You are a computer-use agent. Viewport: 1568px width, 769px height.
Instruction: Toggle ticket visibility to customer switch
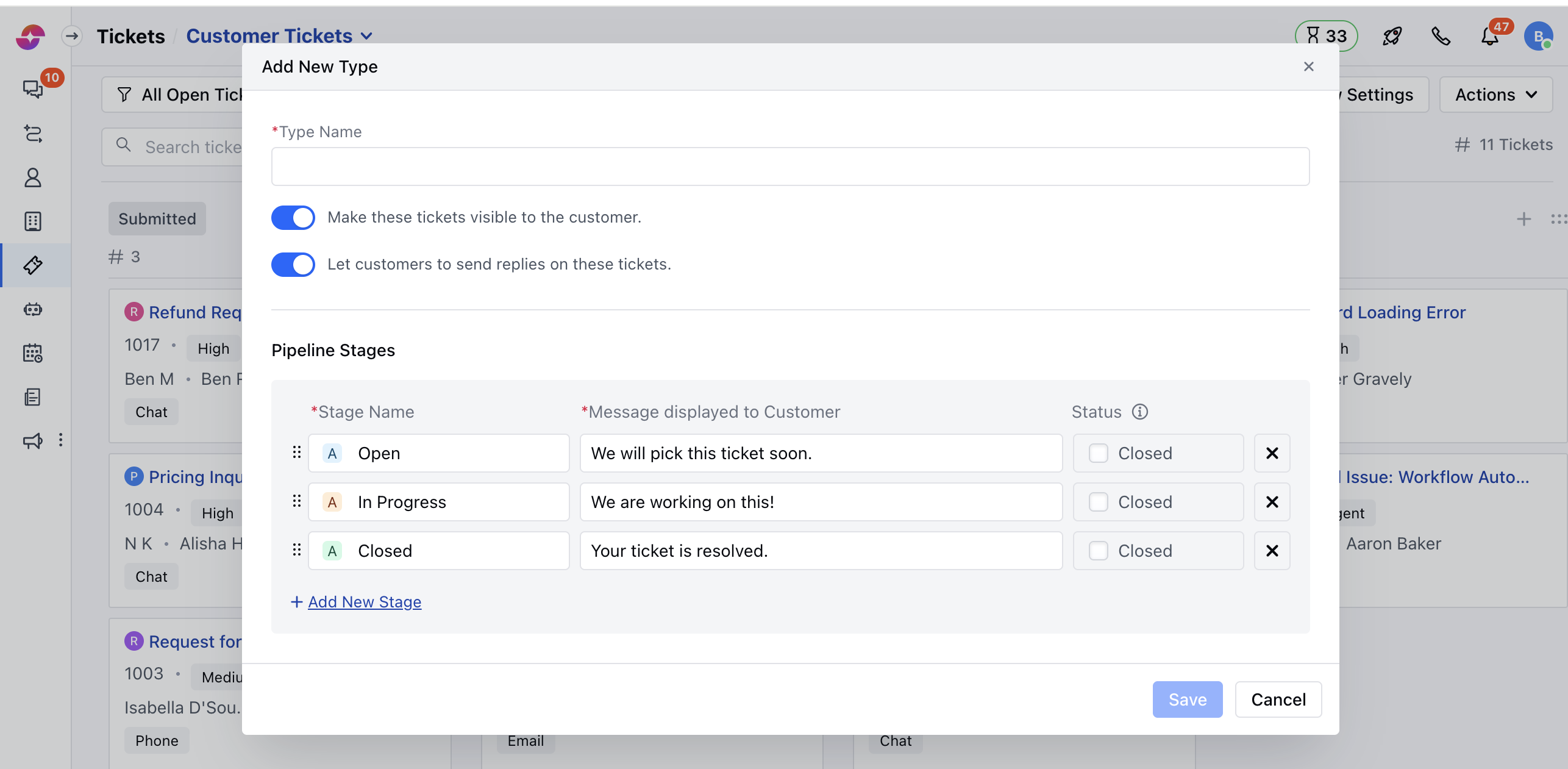(x=293, y=218)
